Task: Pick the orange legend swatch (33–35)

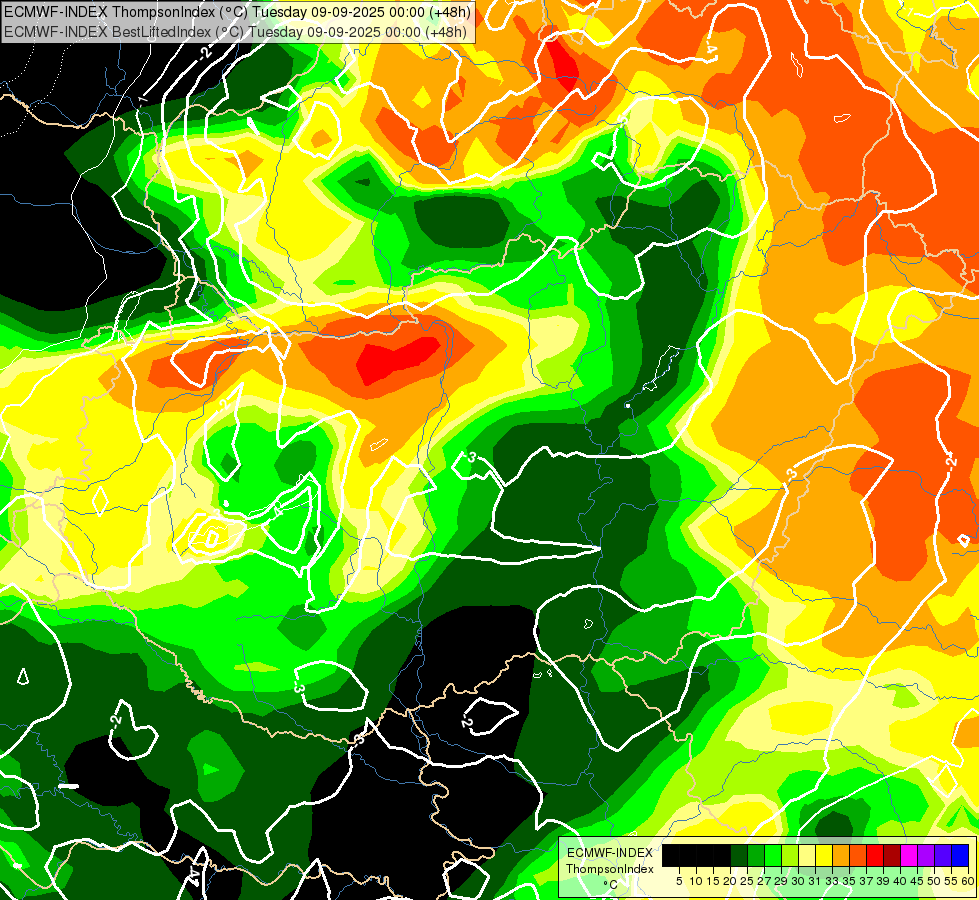Action: pyautogui.click(x=841, y=856)
